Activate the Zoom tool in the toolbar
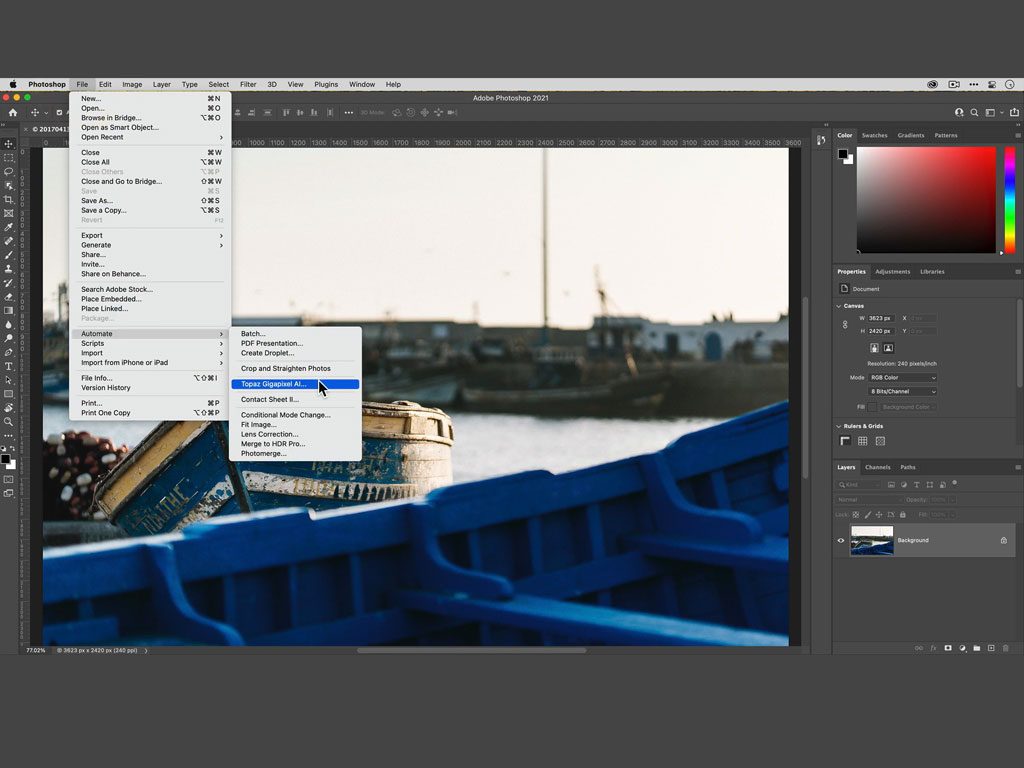 [9, 421]
